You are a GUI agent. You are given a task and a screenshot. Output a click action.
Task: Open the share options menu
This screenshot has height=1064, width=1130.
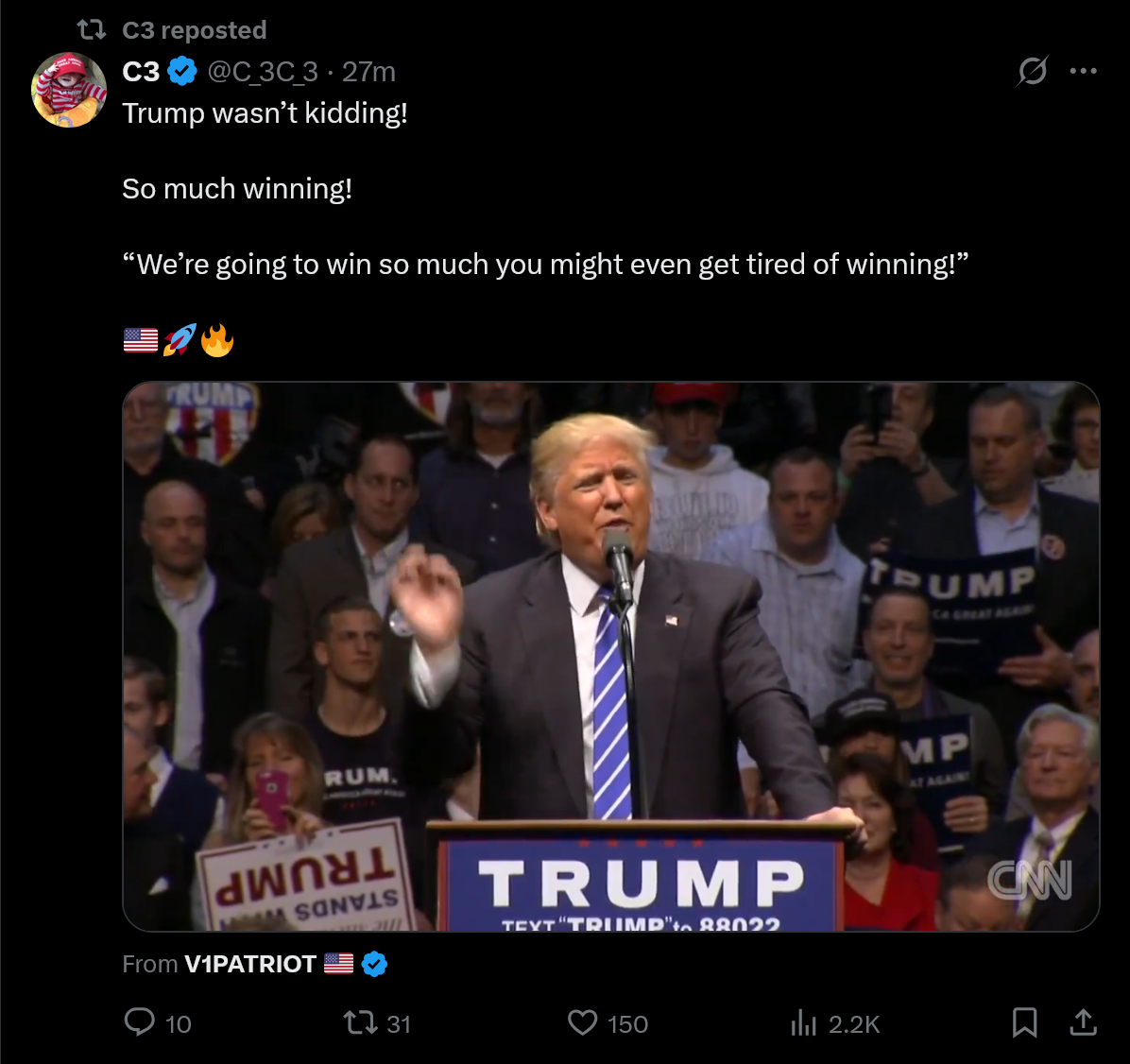1083,1022
